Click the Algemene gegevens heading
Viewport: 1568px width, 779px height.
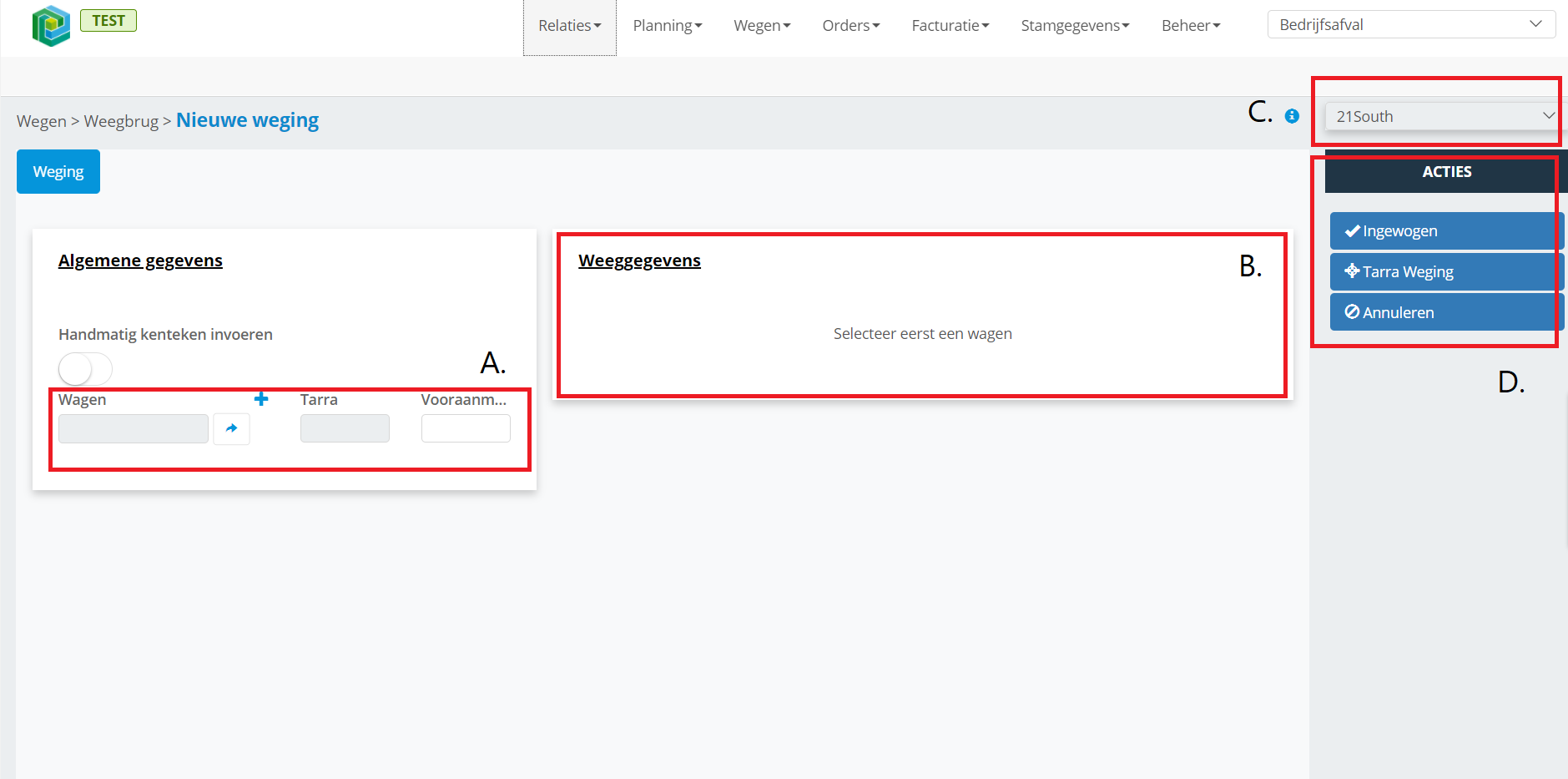(x=140, y=261)
